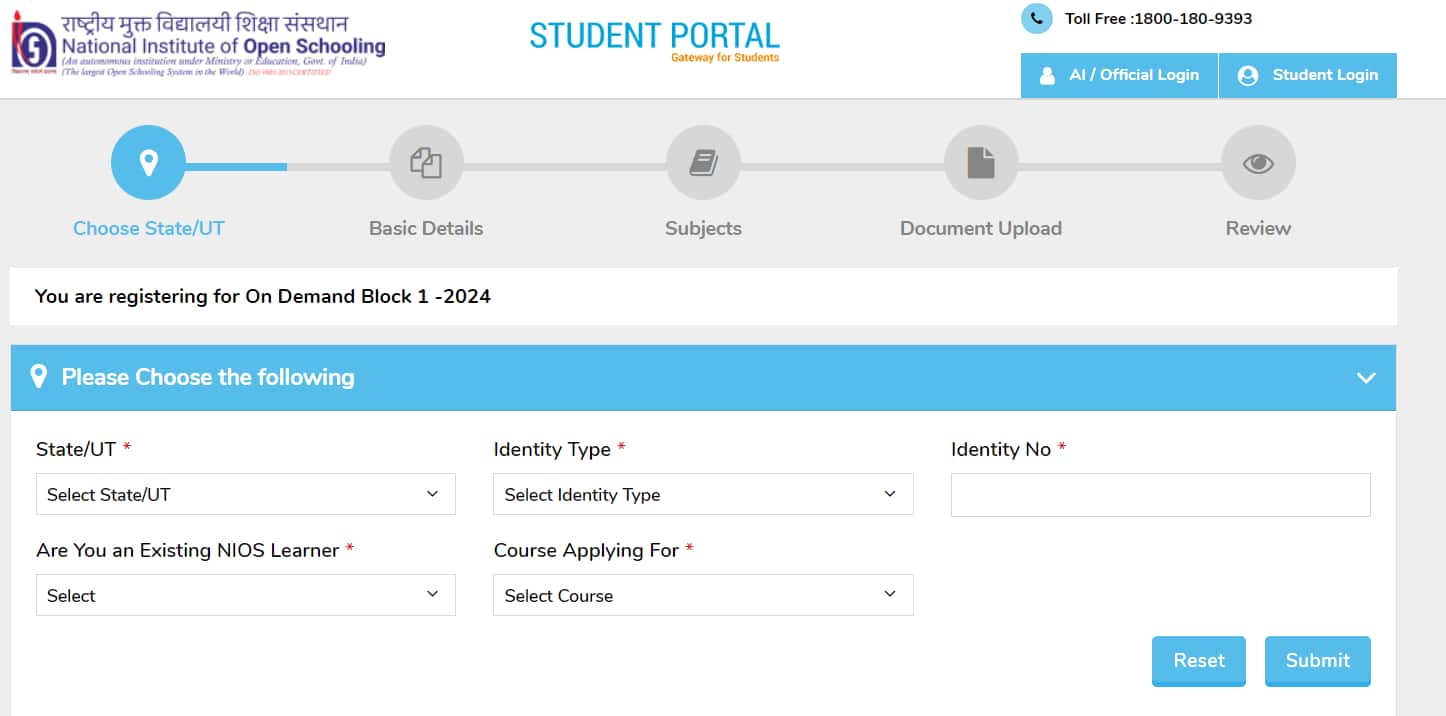Click the pin icon beside Please Choose the following
The width and height of the screenshot is (1446, 716).
coord(39,376)
